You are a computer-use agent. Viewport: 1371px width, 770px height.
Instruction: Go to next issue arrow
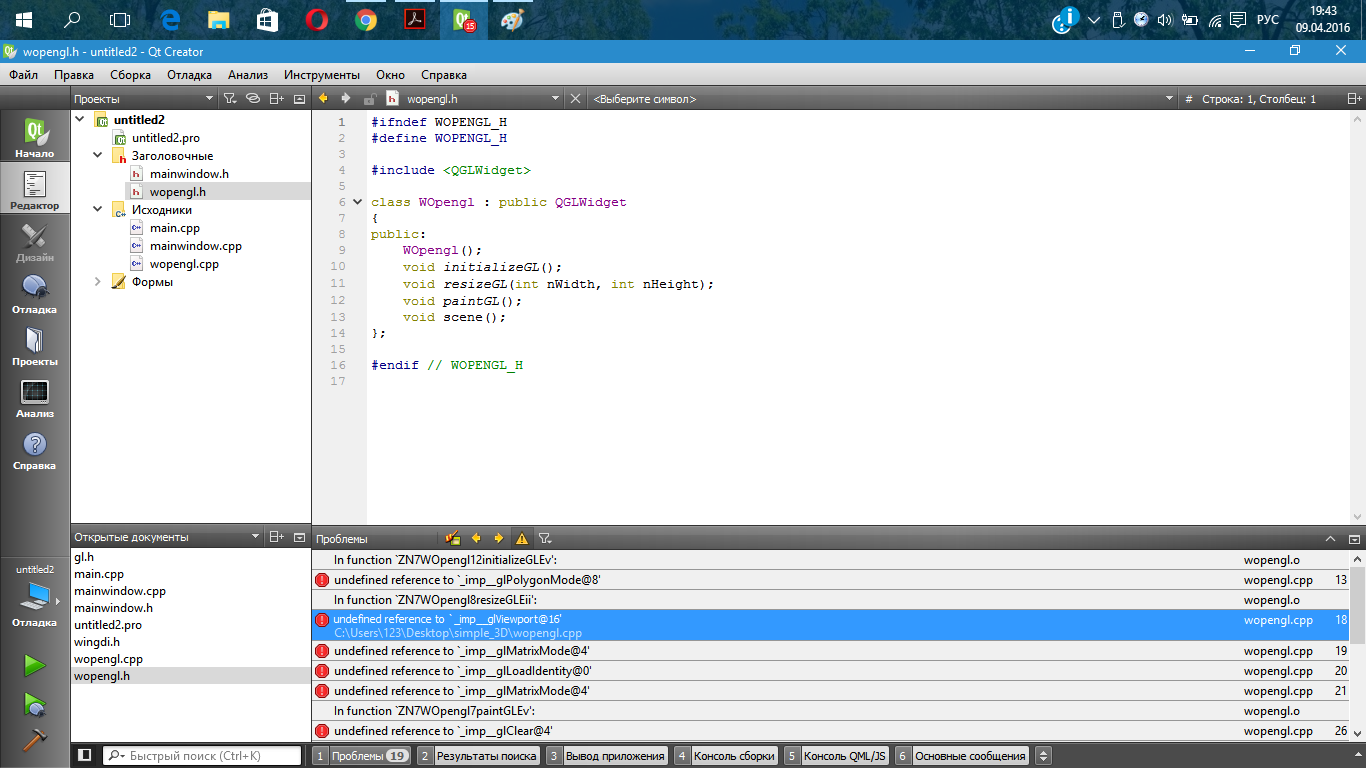pos(499,538)
